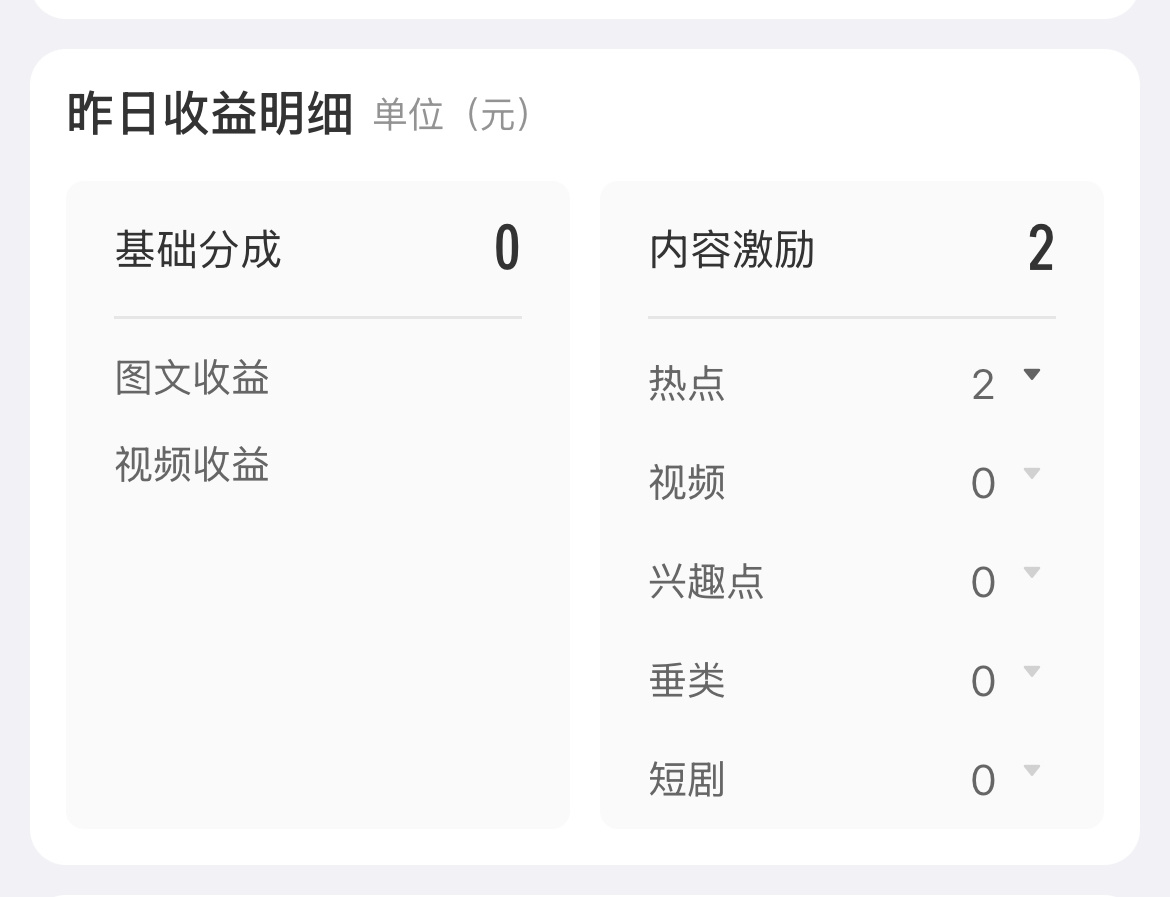Expand the 热点 dropdown arrow
This screenshot has width=1170, height=897.
(x=1032, y=375)
